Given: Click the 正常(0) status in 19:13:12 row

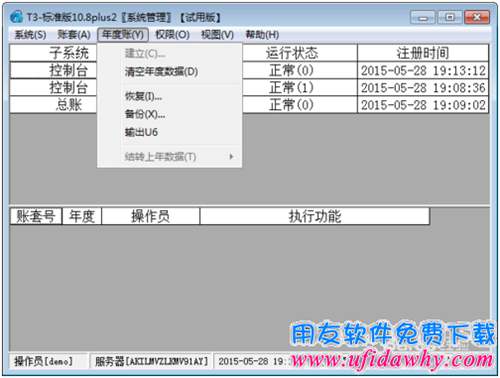Looking at the screenshot, I should (300, 70).
